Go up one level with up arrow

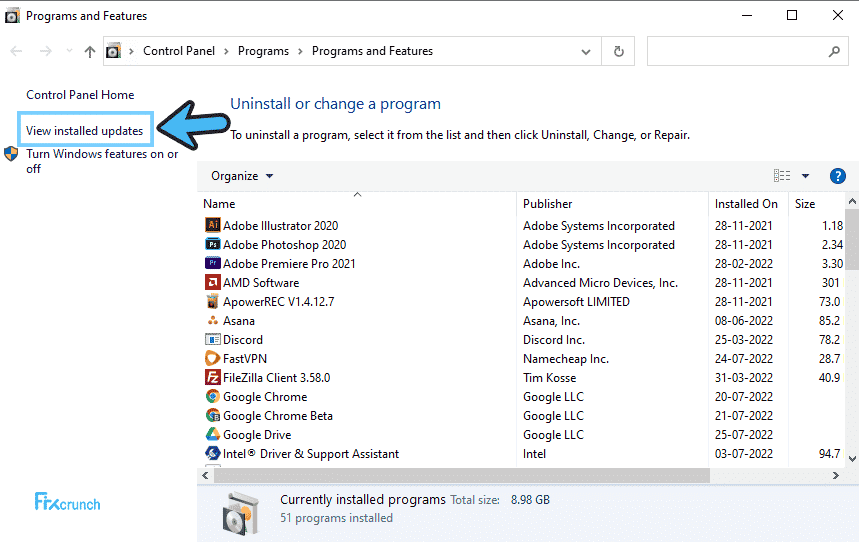pyautogui.click(x=89, y=52)
